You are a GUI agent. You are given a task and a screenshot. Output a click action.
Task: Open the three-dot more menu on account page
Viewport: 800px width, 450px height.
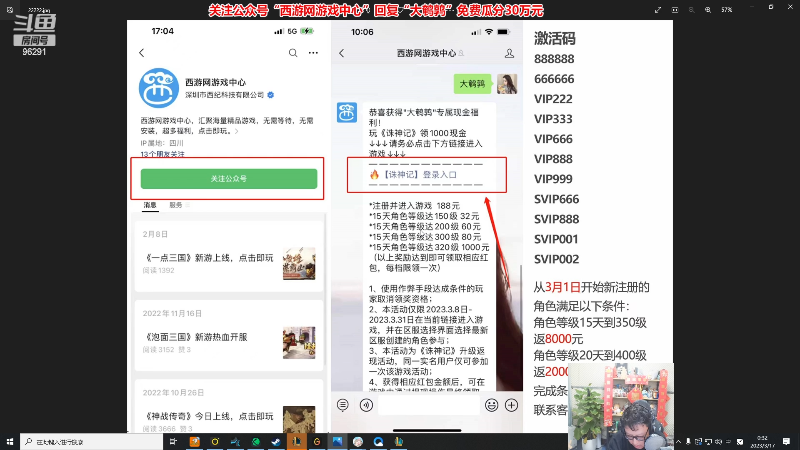click(313, 53)
